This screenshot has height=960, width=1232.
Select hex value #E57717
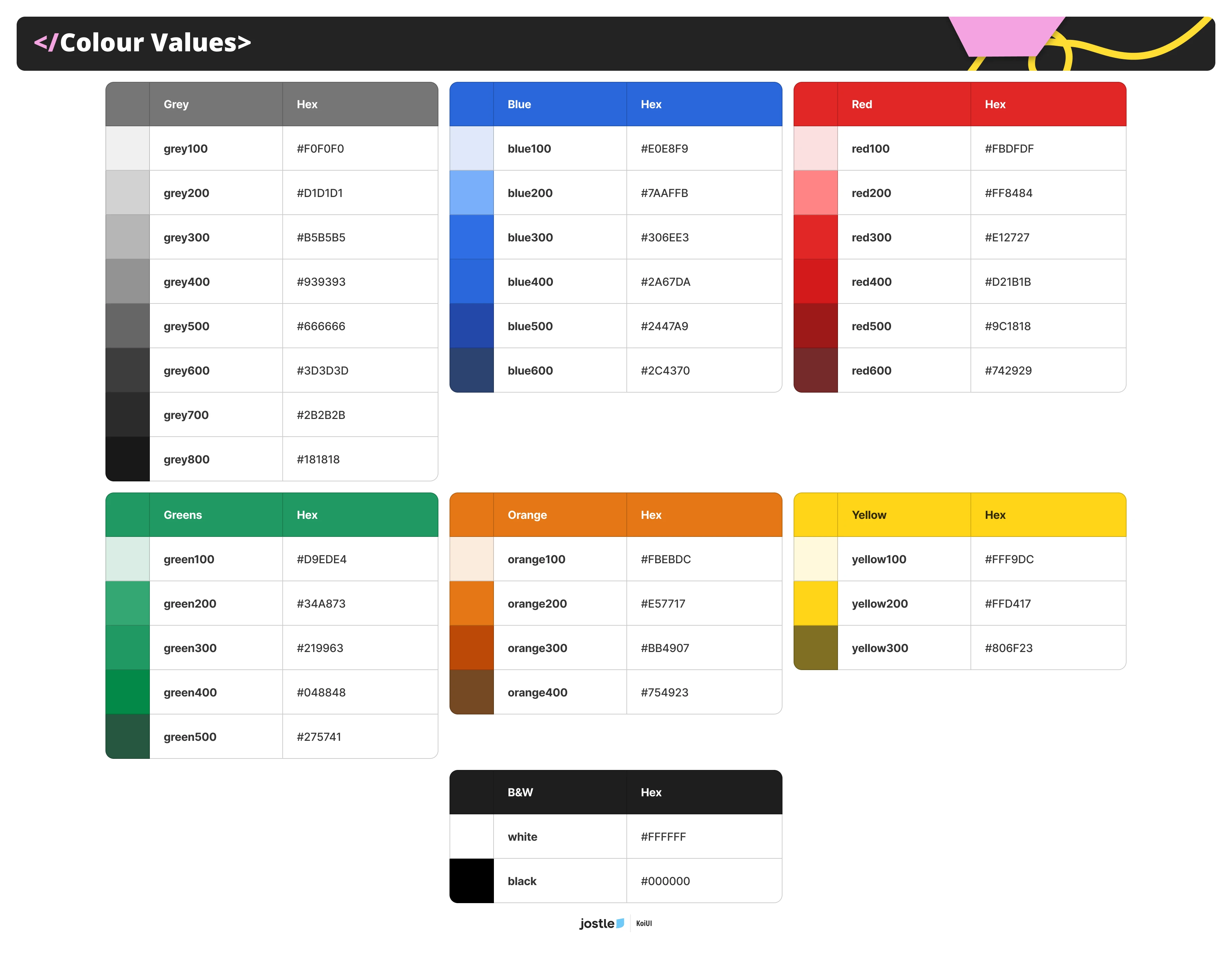click(x=663, y=603)
